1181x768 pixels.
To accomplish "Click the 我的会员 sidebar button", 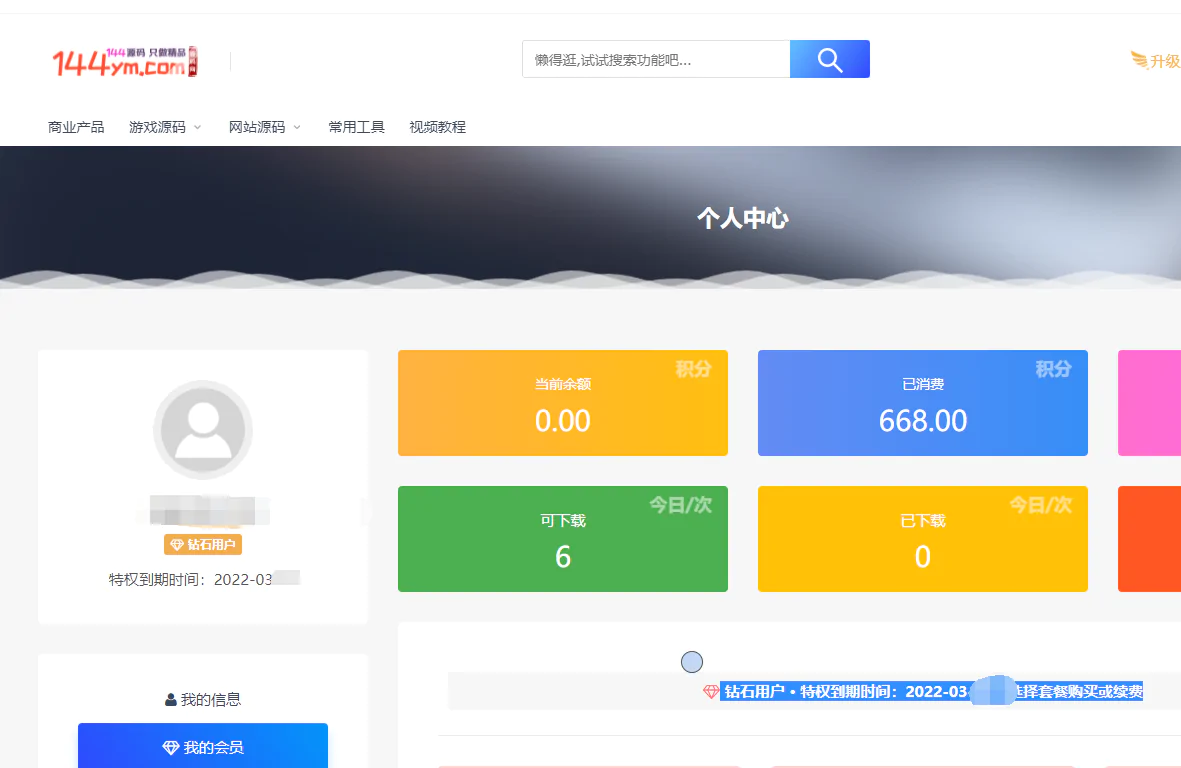I will pos(203,747).
